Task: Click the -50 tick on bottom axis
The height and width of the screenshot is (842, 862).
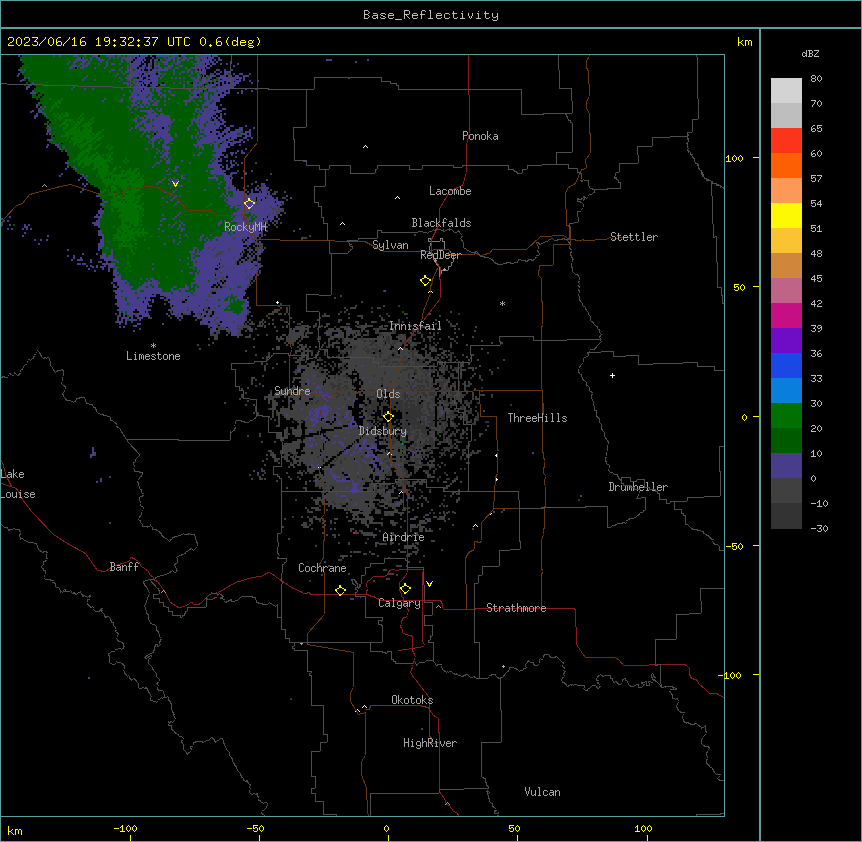Action: click(255, 828)
